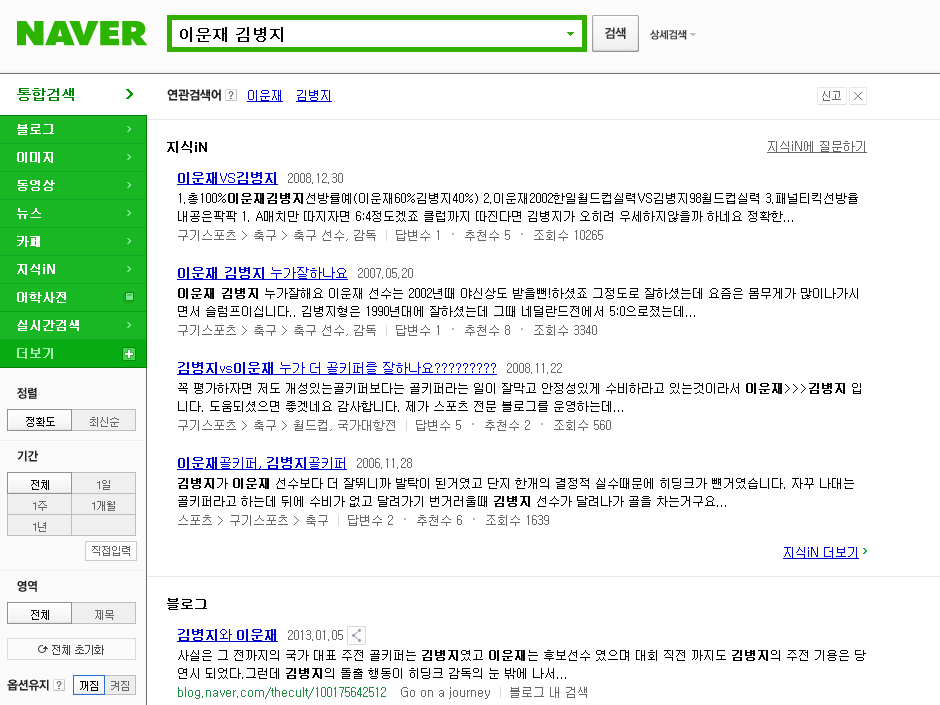
Task: Click the NAVER logo
Action: pos(82,34)
